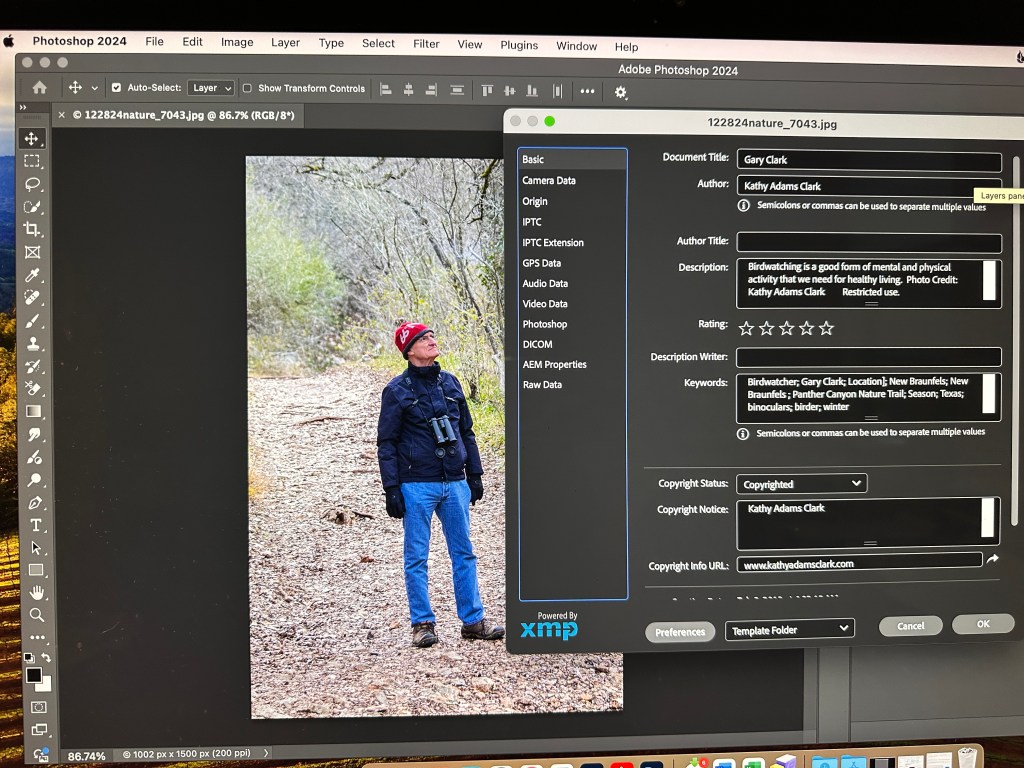Image resolution: width=1024 pixels, height=768 pixels.
Task: Select the Zoom magnifier tool
Action: click(37, 614)
